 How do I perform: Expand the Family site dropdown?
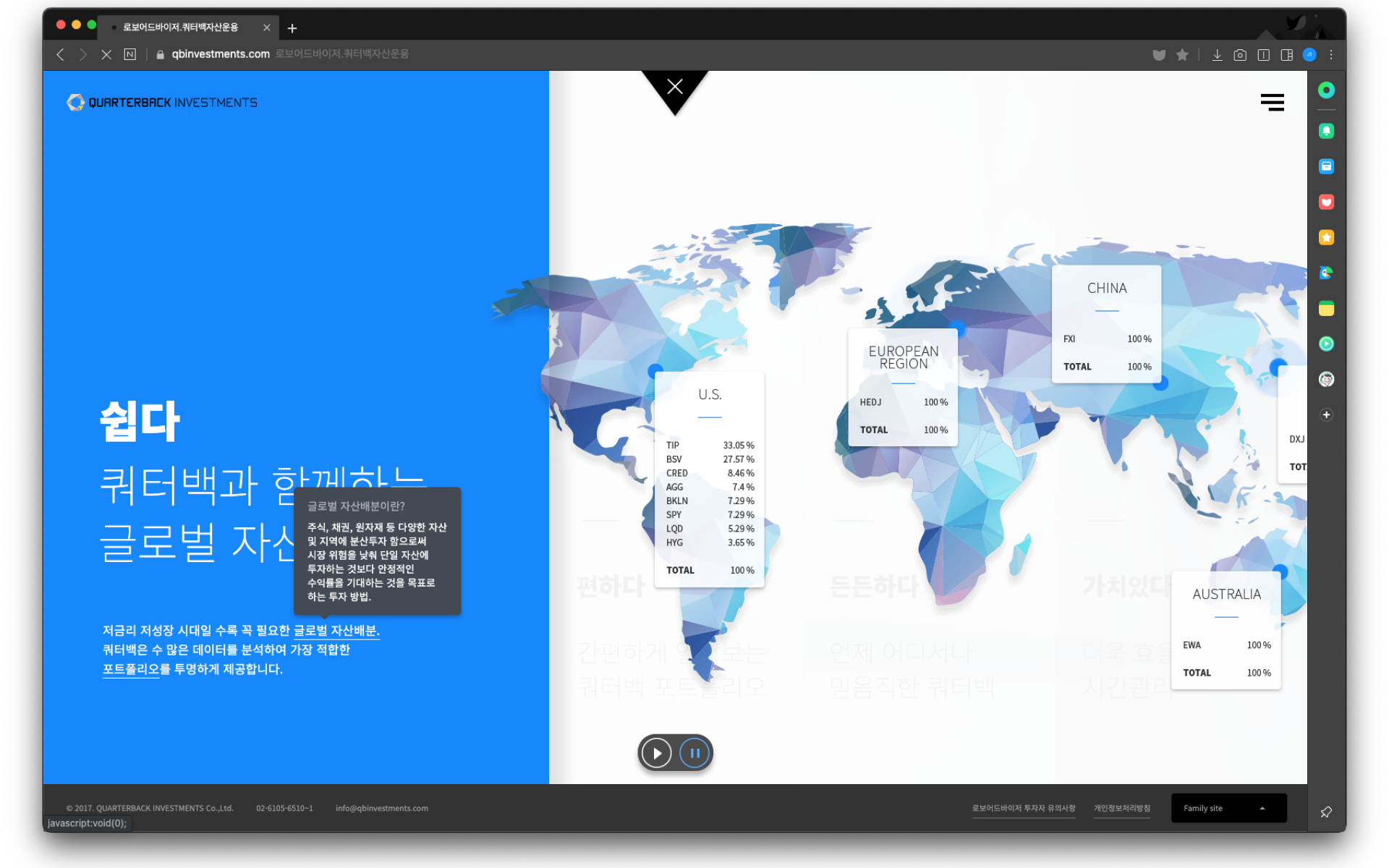coord(1228,808)
